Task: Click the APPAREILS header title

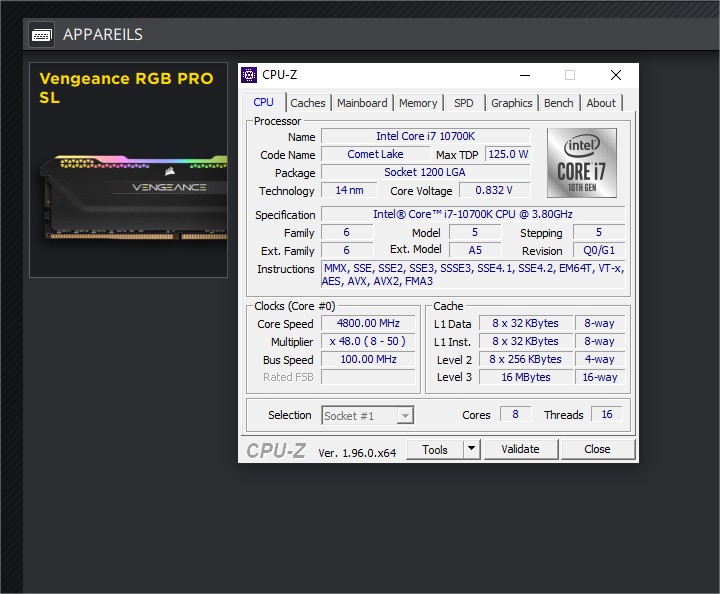Action: (103, 34)
